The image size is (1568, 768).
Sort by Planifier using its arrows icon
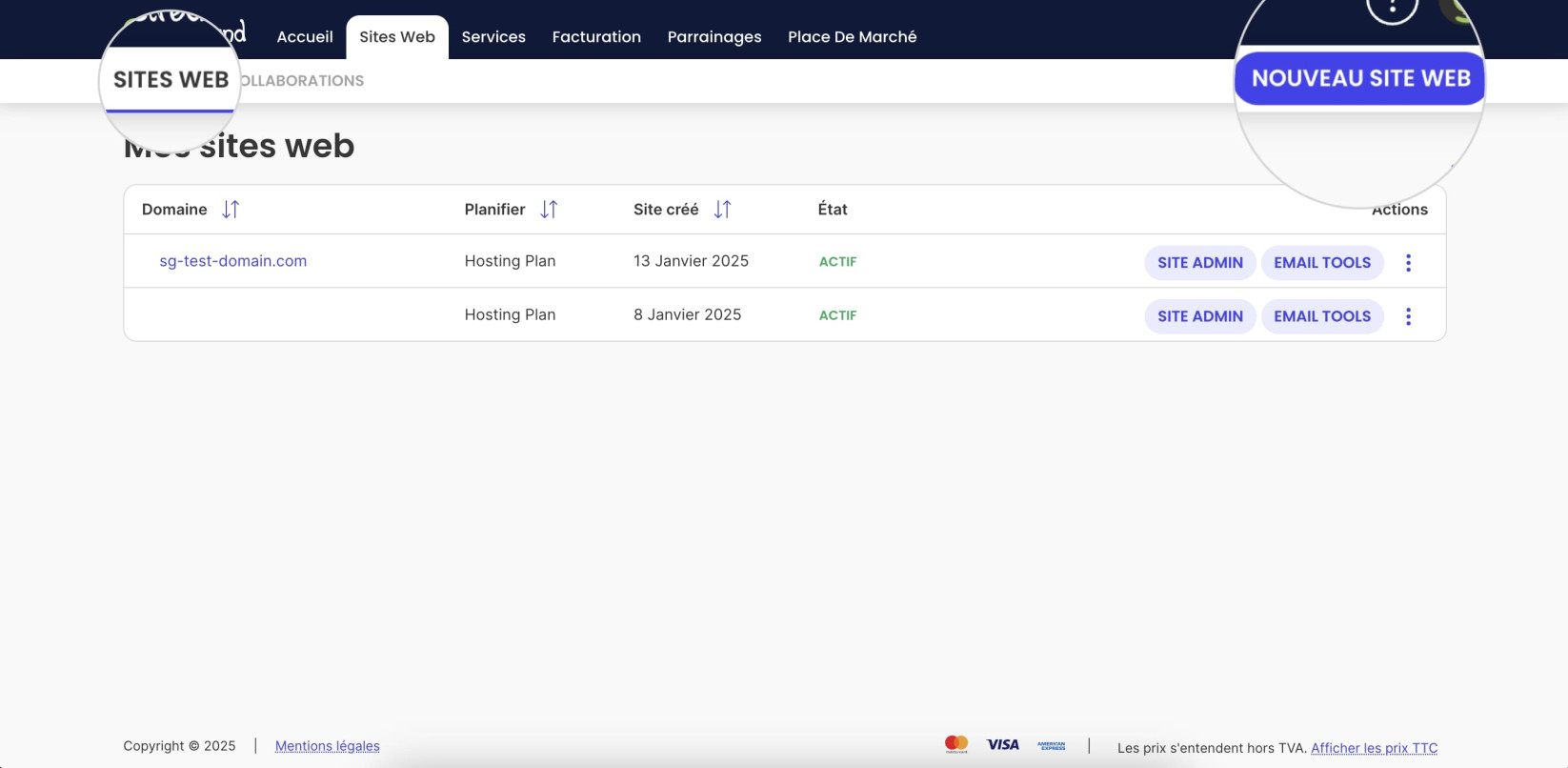(549, 210)
